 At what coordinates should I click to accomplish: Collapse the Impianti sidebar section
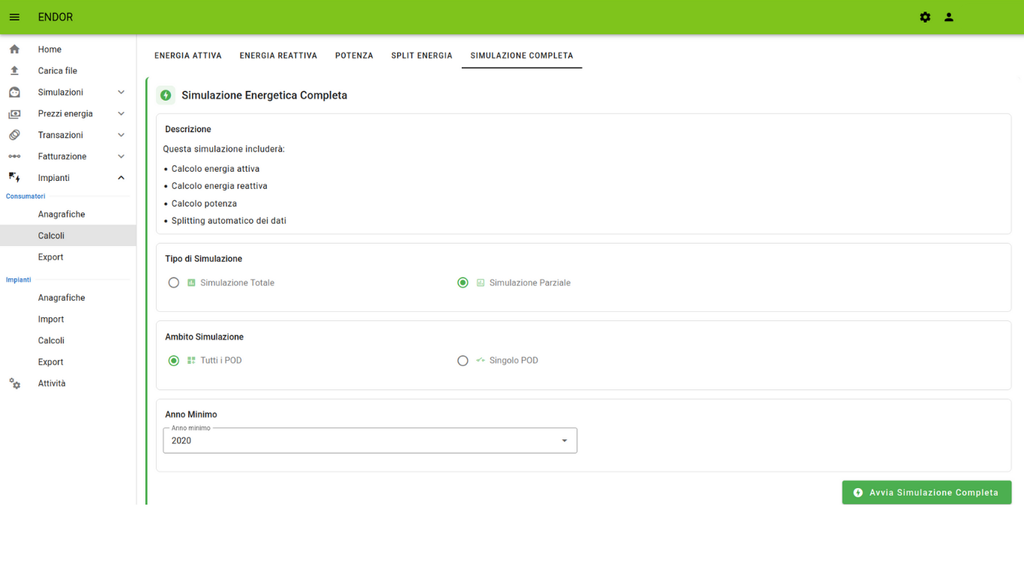pos(121,178)
